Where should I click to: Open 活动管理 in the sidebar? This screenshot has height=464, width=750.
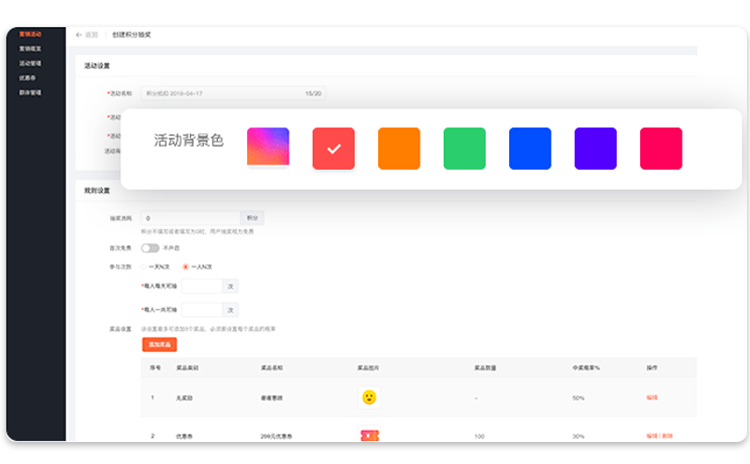coord(30,63)
